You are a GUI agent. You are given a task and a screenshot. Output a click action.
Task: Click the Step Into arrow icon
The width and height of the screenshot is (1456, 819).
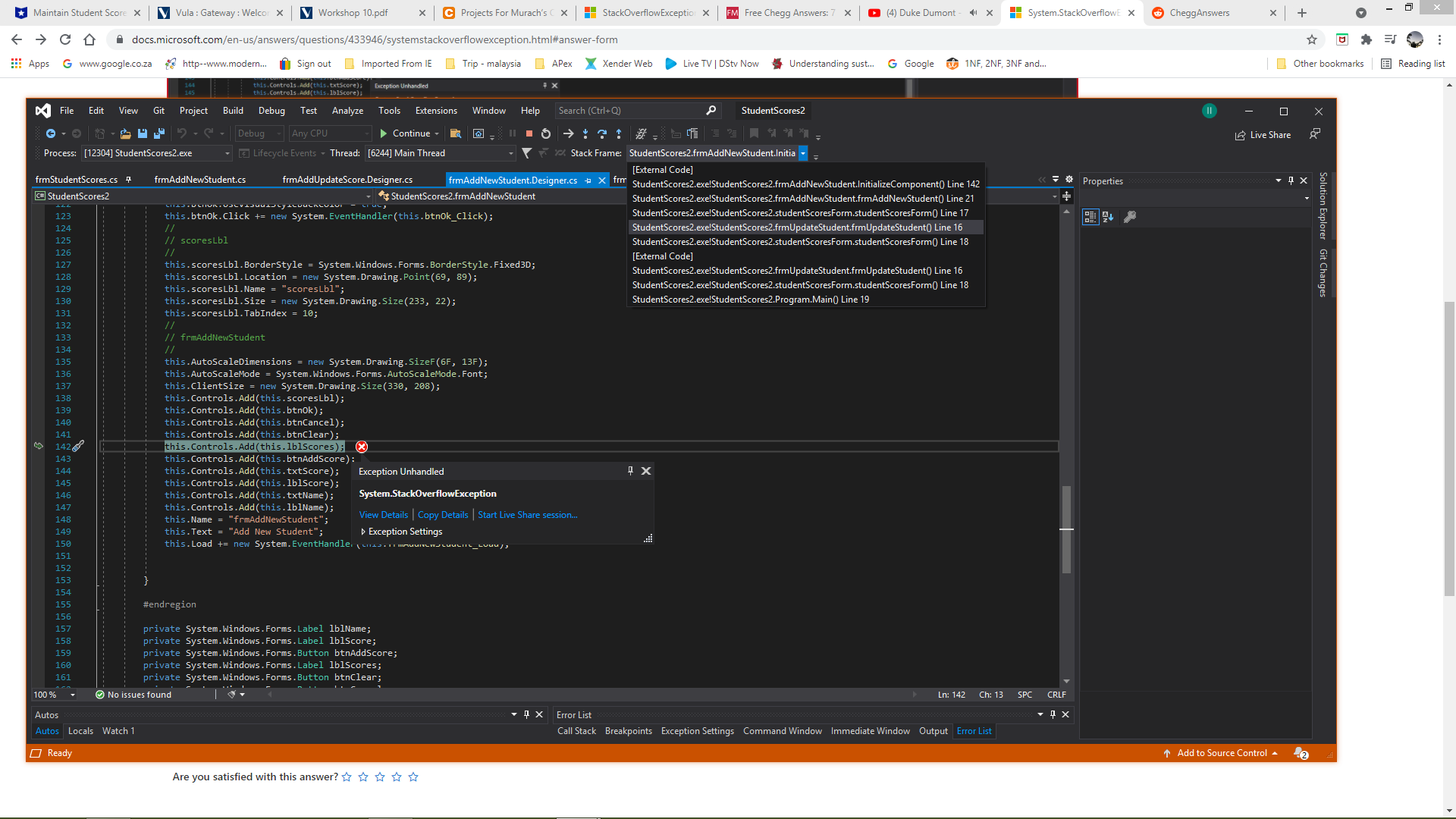(x=585, y=133)
